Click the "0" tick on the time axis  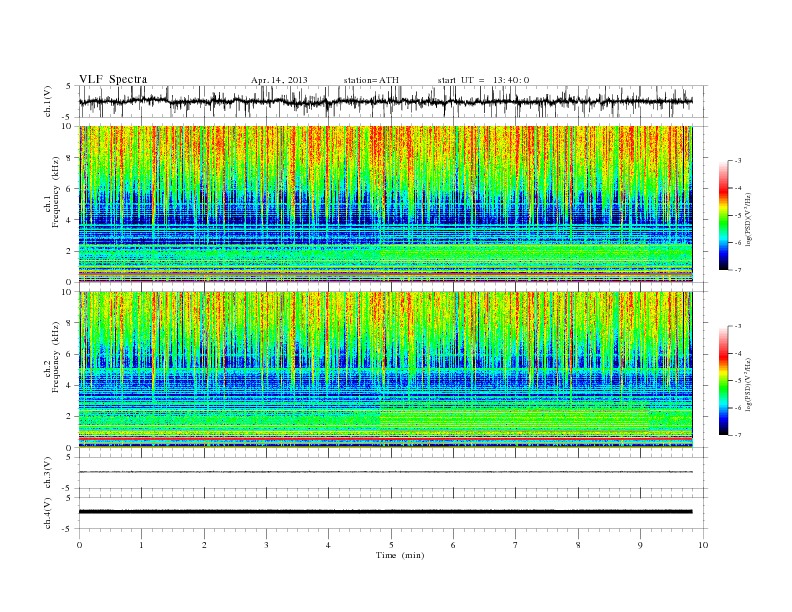tap(79, 545)
